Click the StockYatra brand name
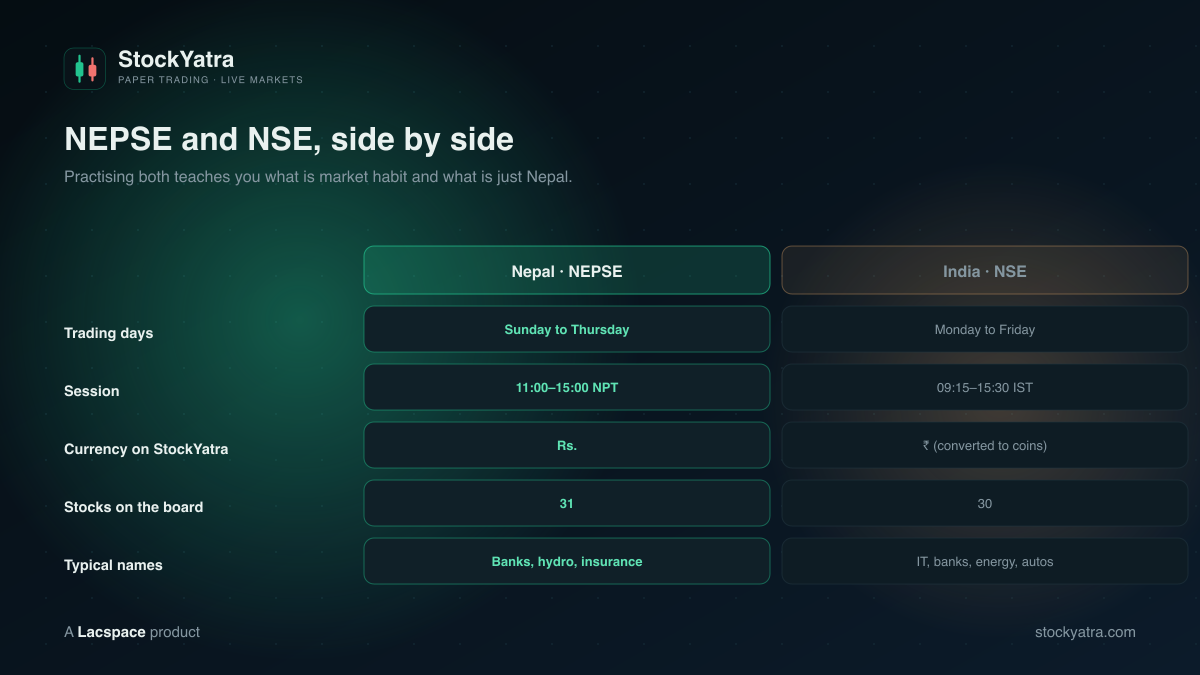Viewport: 1200px width, 675px height. coord(176,59)
